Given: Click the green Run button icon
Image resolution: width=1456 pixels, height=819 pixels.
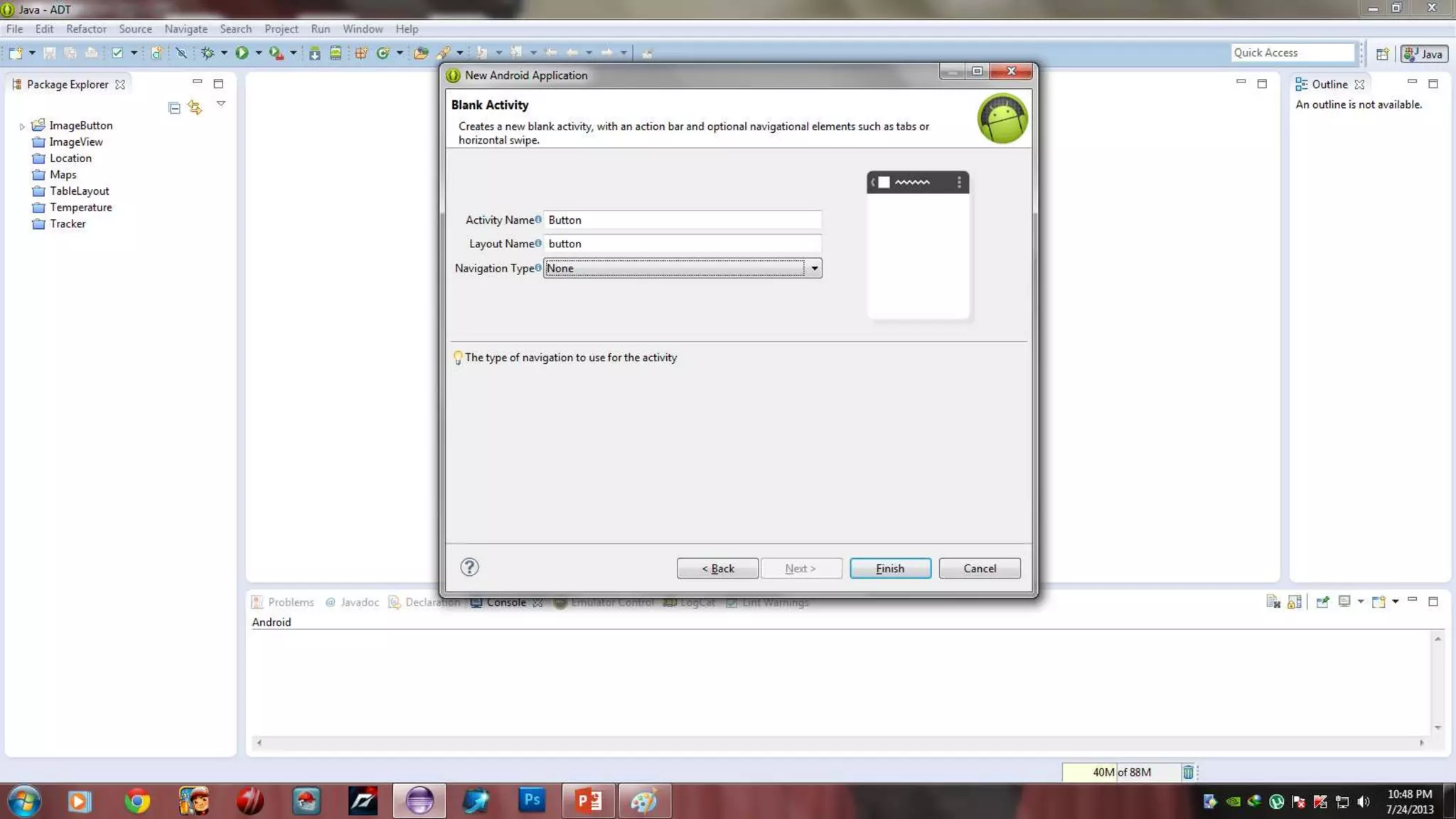Looking at the screenshot, I should pyautogui.click(x=242, y=53).
